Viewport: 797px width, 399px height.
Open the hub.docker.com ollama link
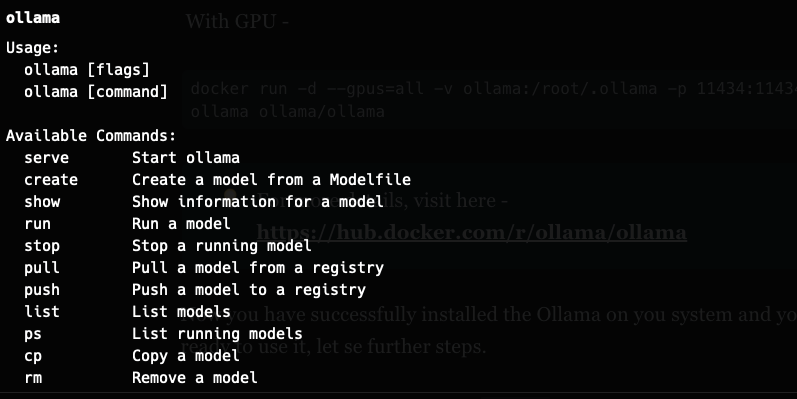pyautogui.click(x=472, y=232)
